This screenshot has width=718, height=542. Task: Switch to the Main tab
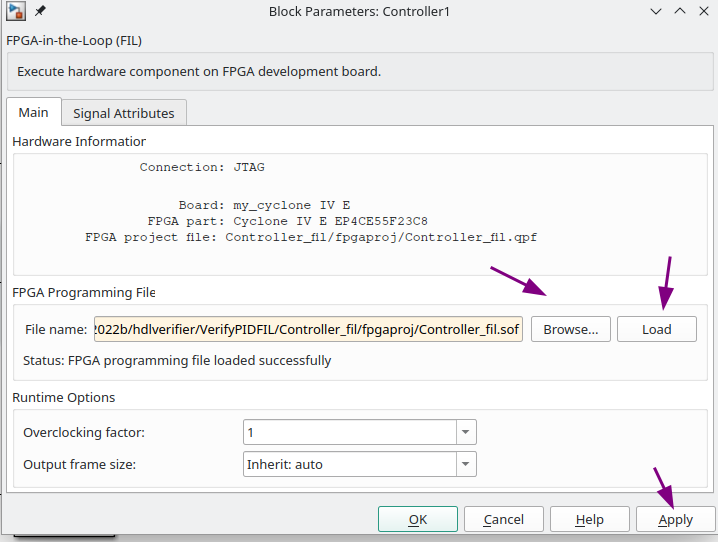(33, 112)
